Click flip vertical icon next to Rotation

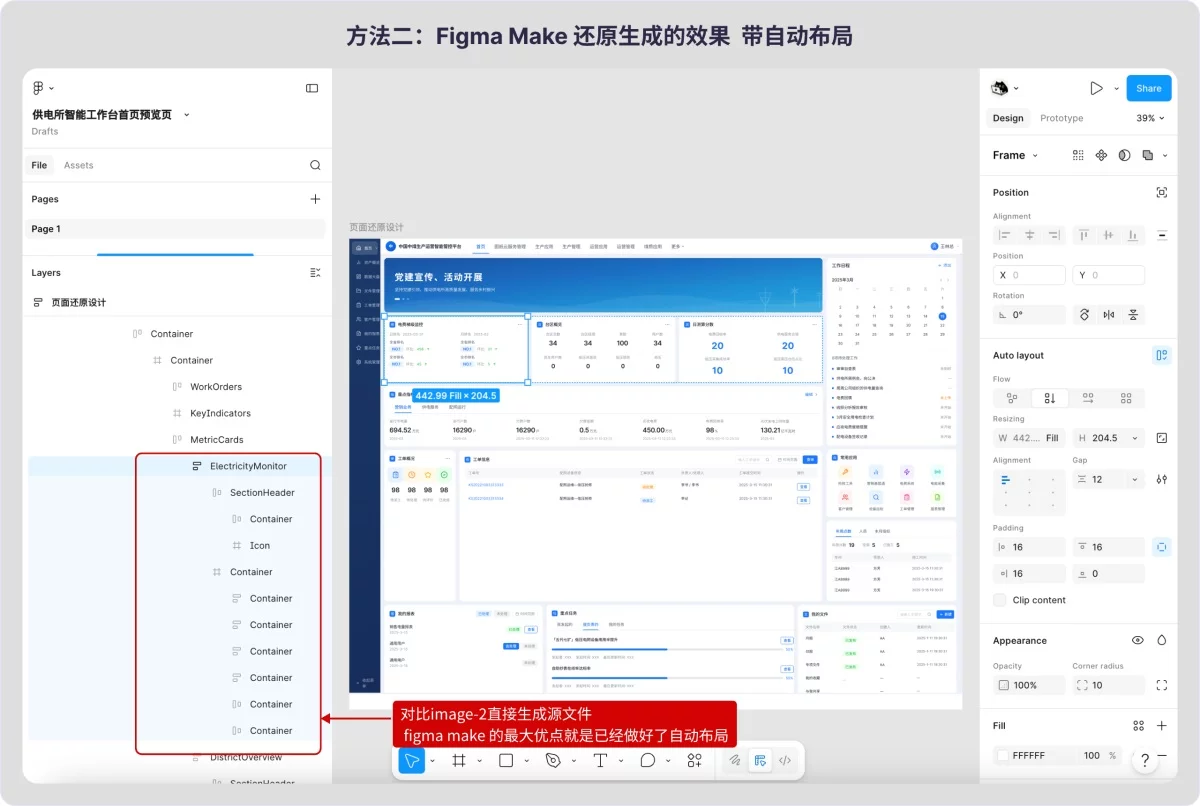[x=1133, y=314]
